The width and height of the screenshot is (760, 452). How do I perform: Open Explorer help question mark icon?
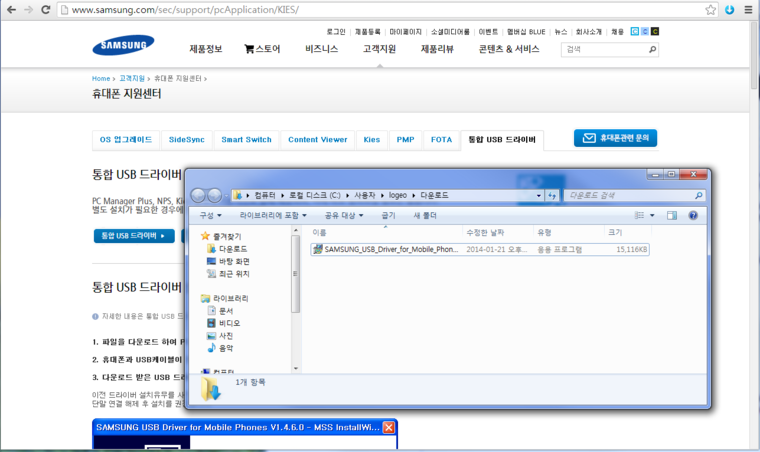(693, 215)
